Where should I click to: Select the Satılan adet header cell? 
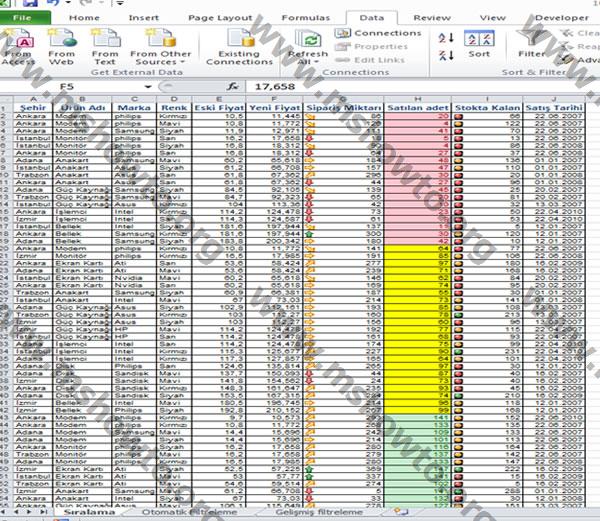(417, 108)
